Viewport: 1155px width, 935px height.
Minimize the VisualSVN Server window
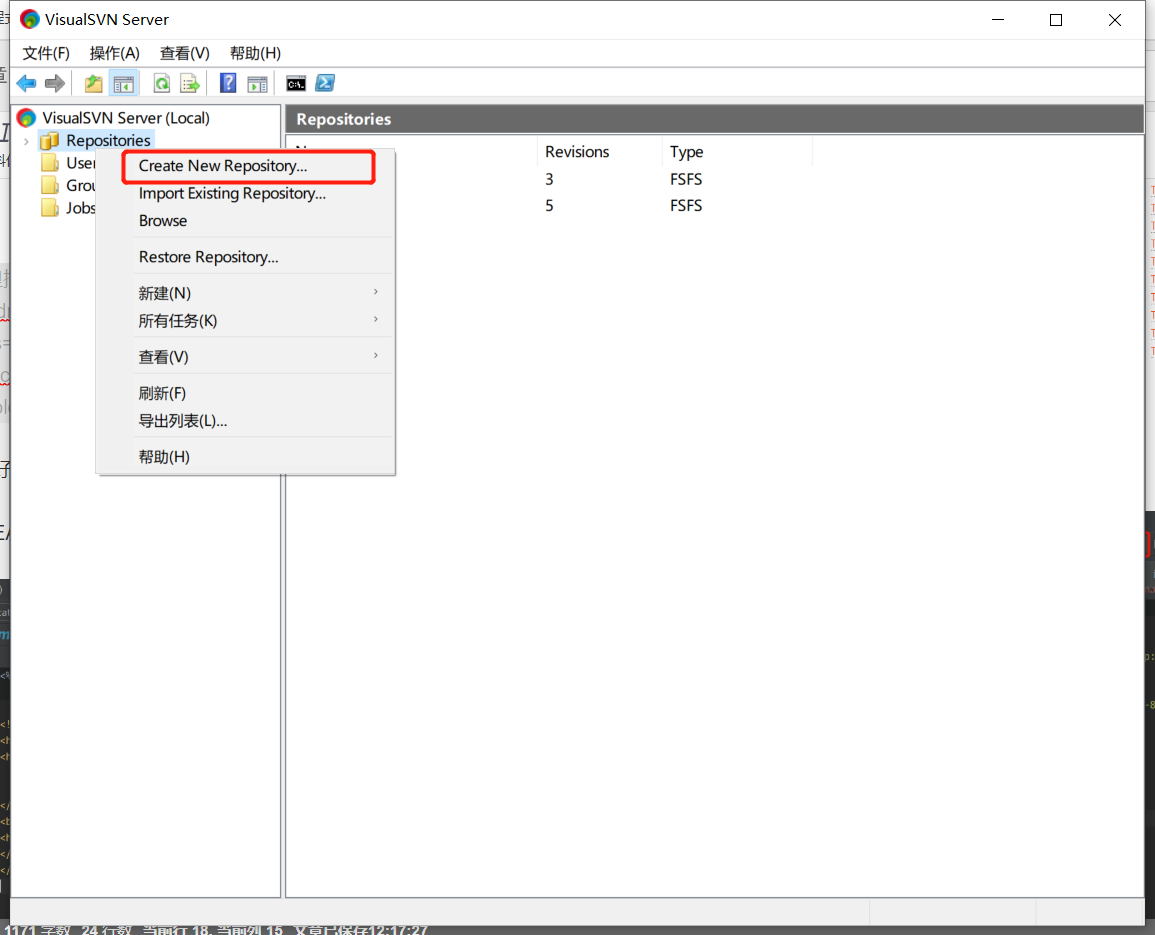[x=998, y=20]
